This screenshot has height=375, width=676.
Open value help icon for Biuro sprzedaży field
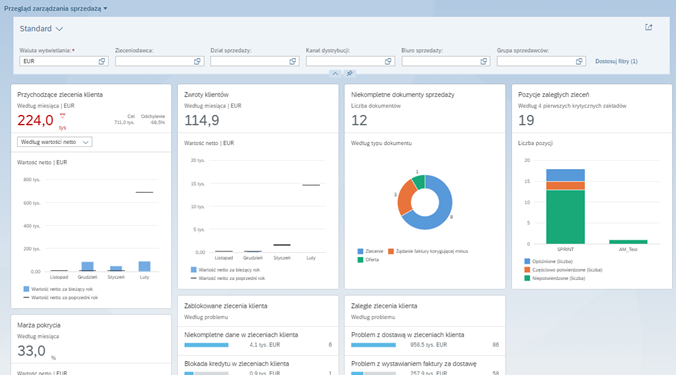[484, 62]
